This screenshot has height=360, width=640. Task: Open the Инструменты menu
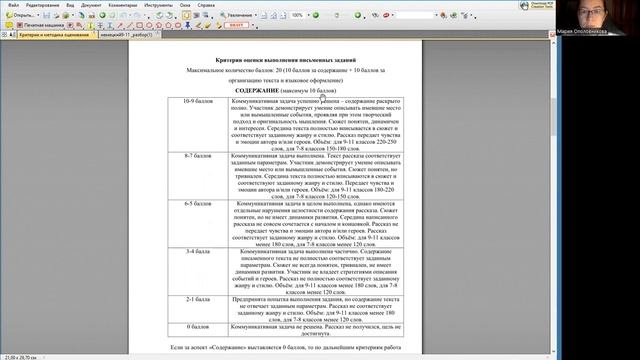point(158,5)
